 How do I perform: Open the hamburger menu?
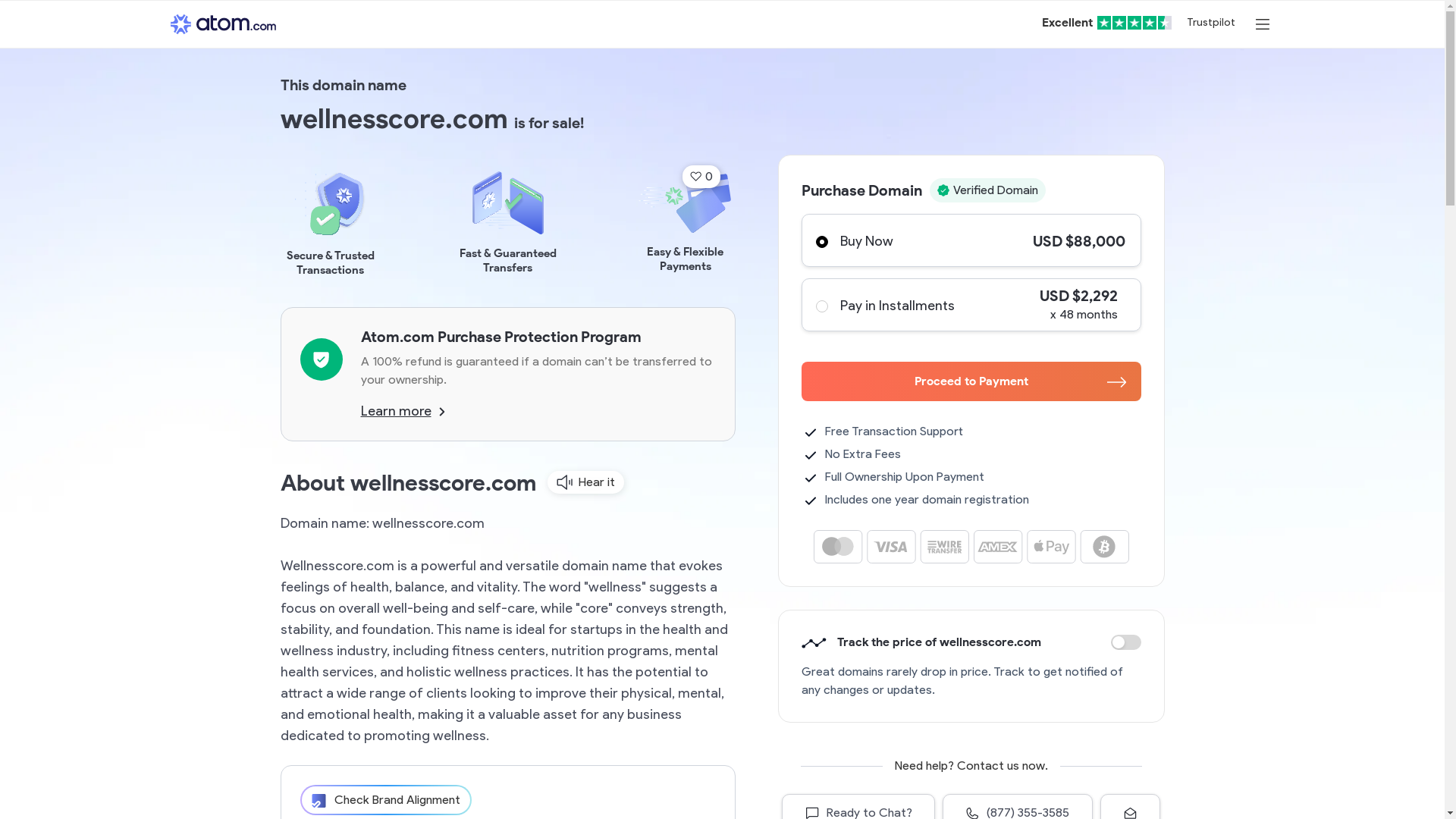1262,24
